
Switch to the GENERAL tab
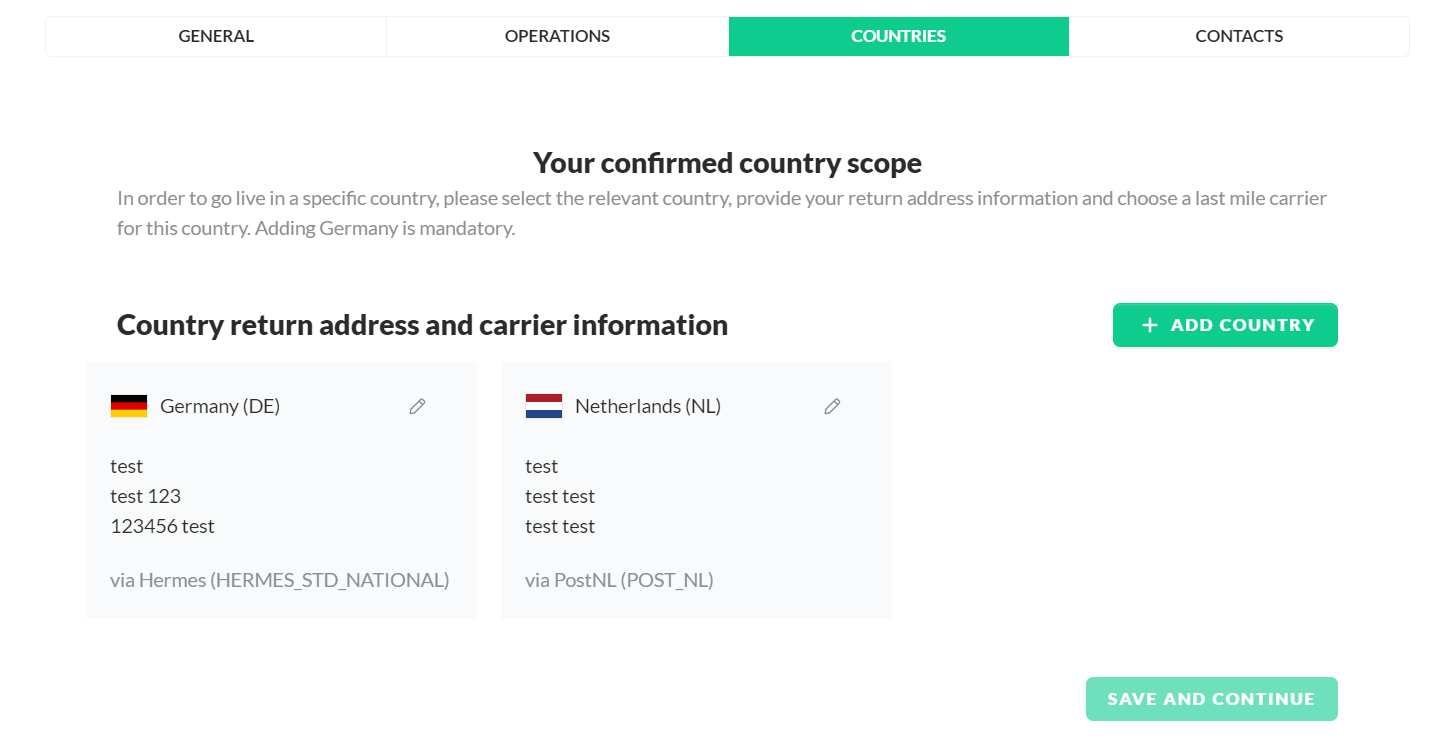[216, 36]
